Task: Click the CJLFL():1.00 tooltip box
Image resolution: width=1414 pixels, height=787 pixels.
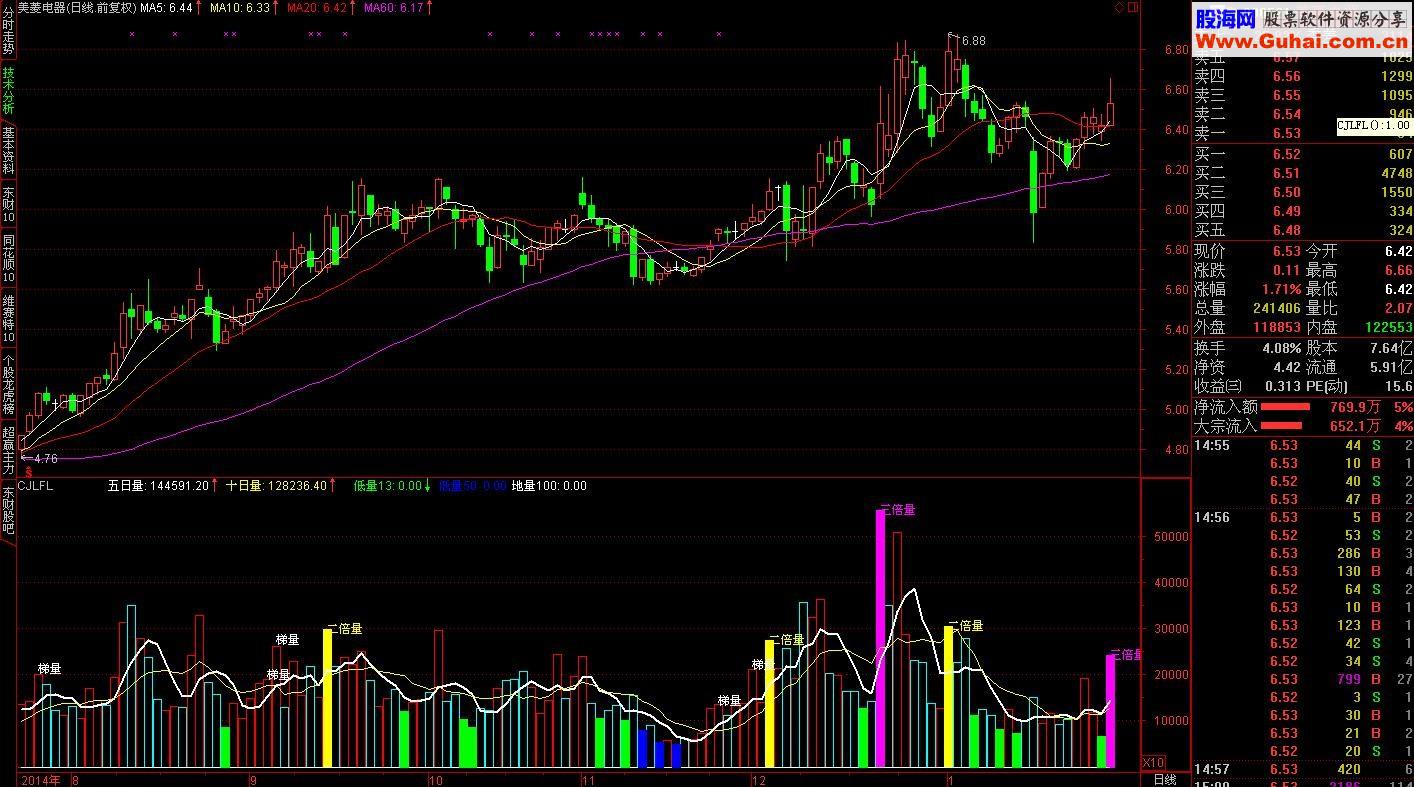Action: click(x=1375, y=125)
